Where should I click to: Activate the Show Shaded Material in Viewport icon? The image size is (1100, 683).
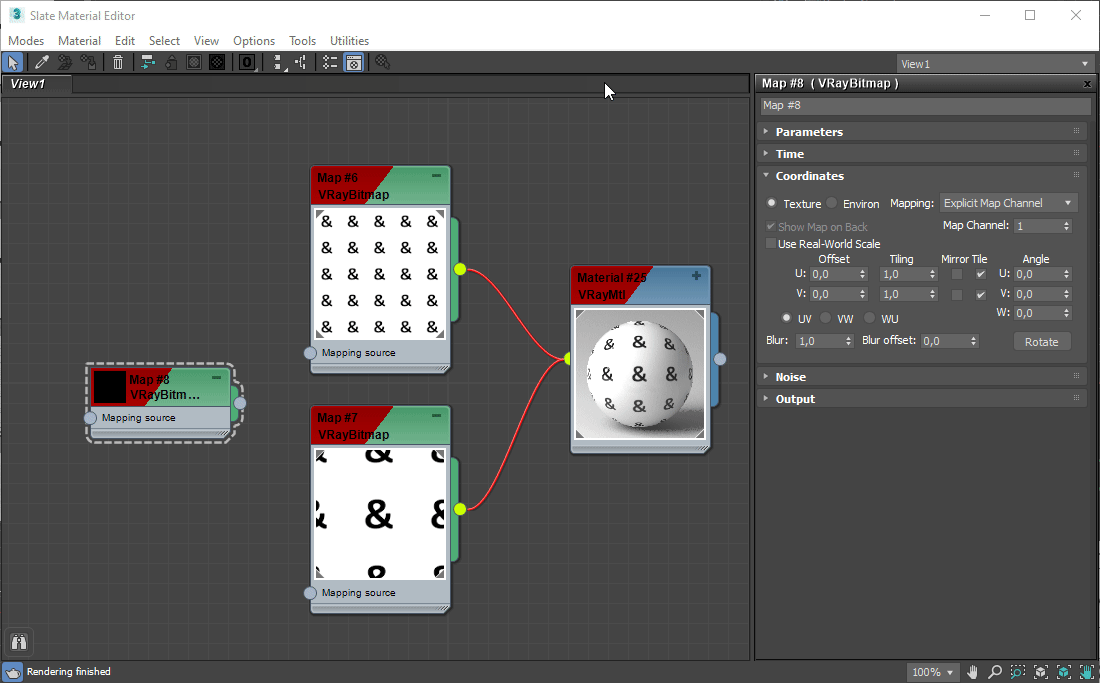(x=193, y=62)
